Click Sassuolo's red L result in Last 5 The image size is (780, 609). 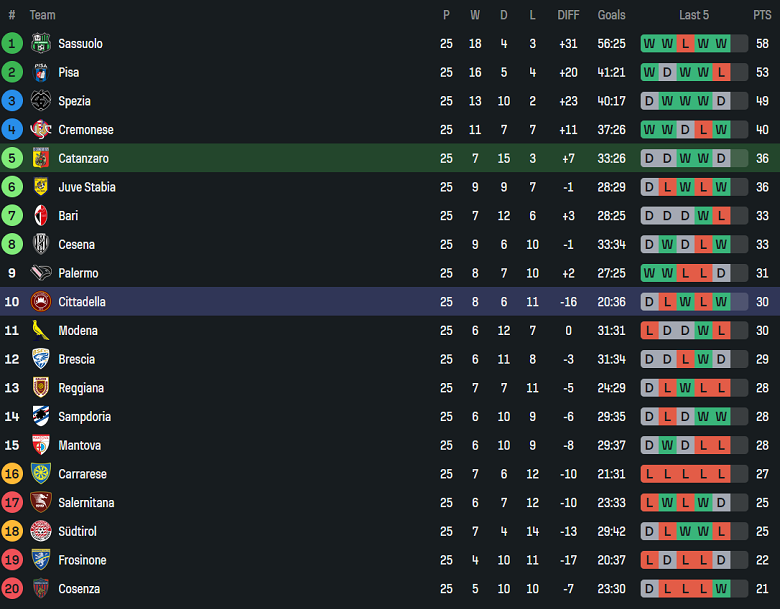(x=685, y=43)
